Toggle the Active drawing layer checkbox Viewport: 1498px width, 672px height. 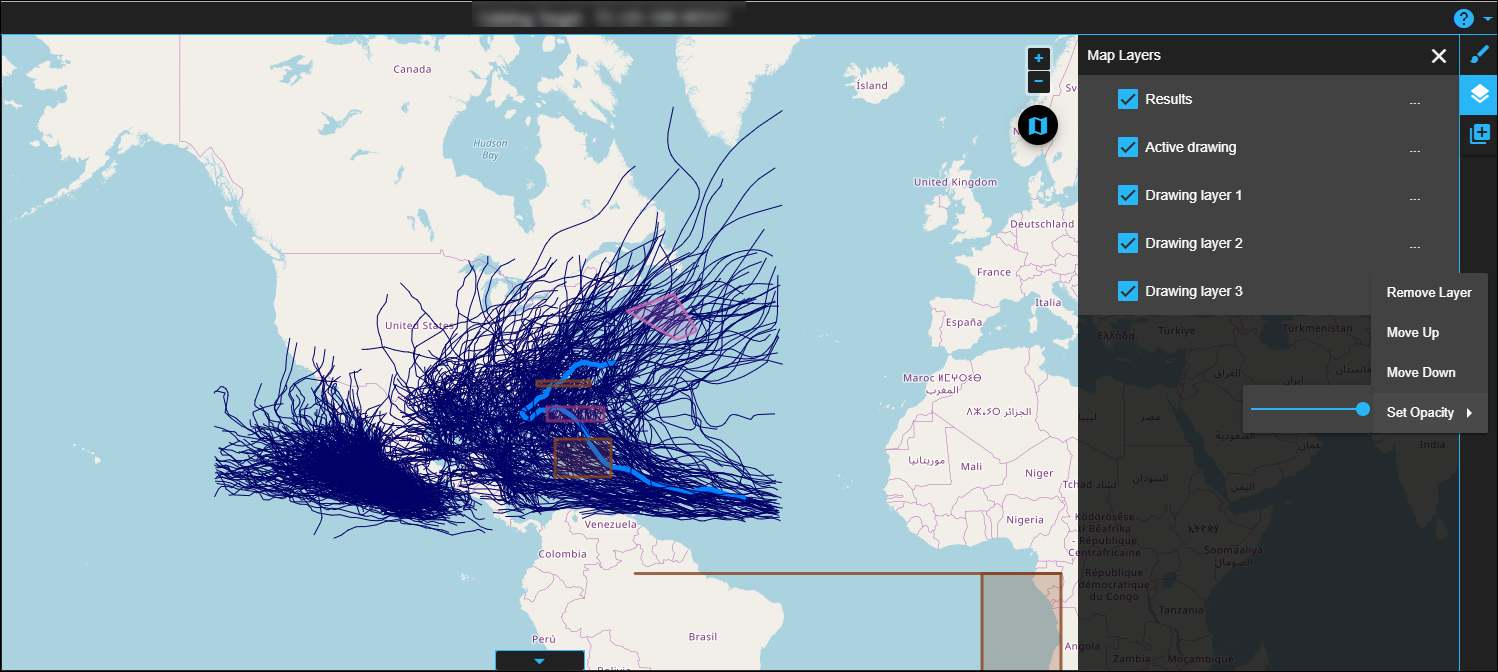tap(1128, 147)
